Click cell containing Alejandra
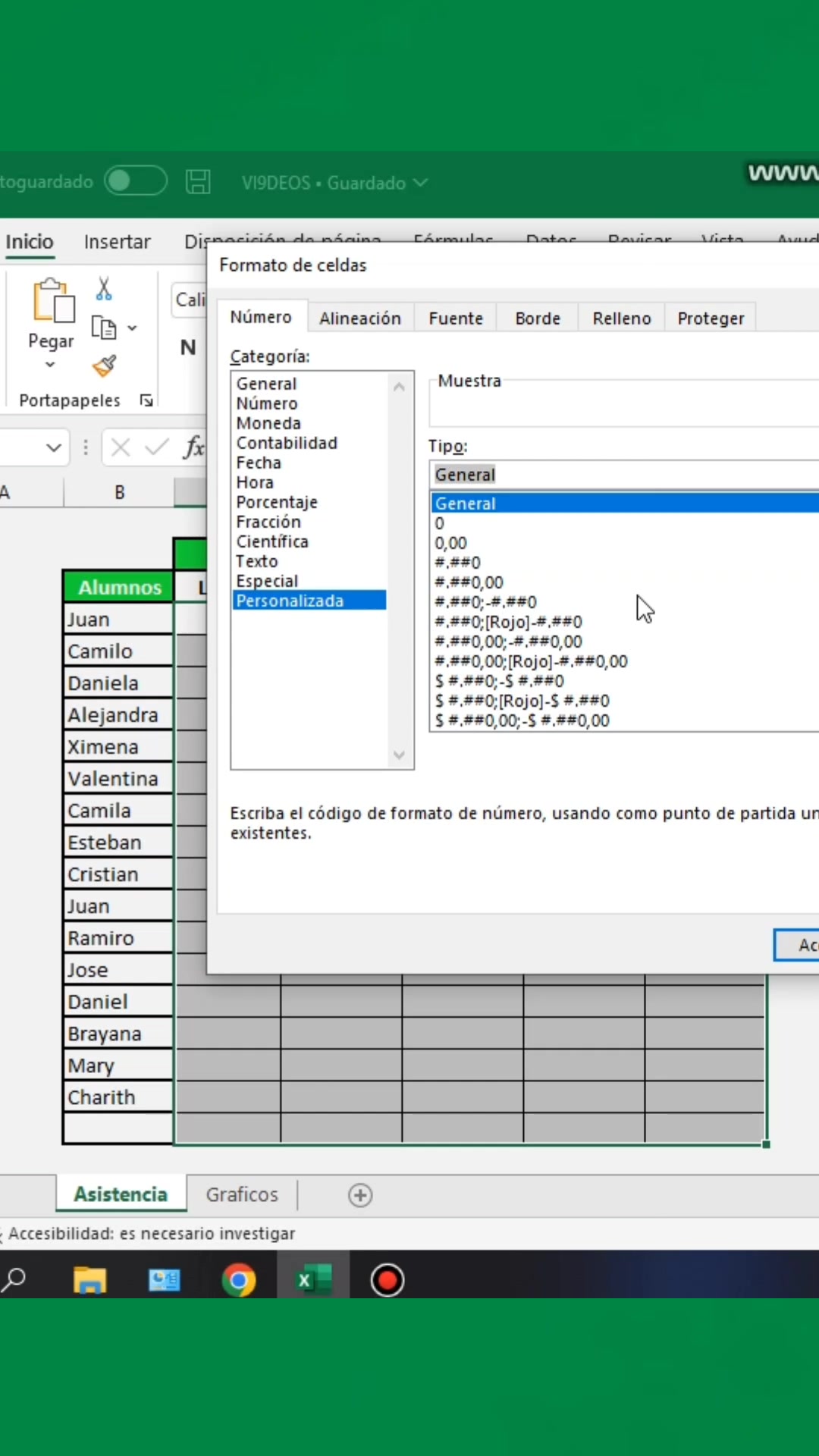This screenshot has width=819, height=1456. tap(118, 715)
